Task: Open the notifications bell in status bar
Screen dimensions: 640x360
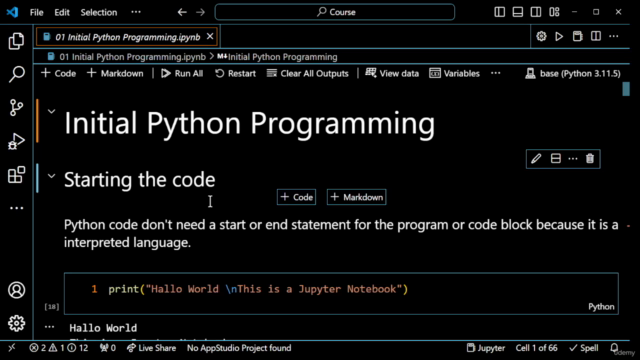Action: (614, 348)
